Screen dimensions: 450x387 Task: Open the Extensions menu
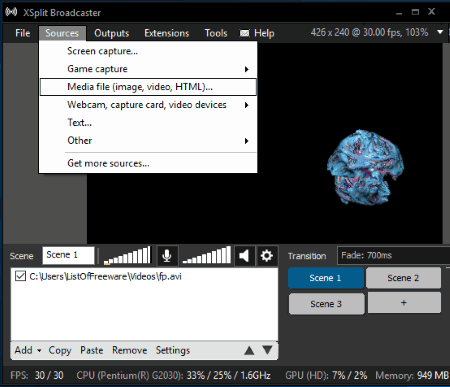[167, 33]
